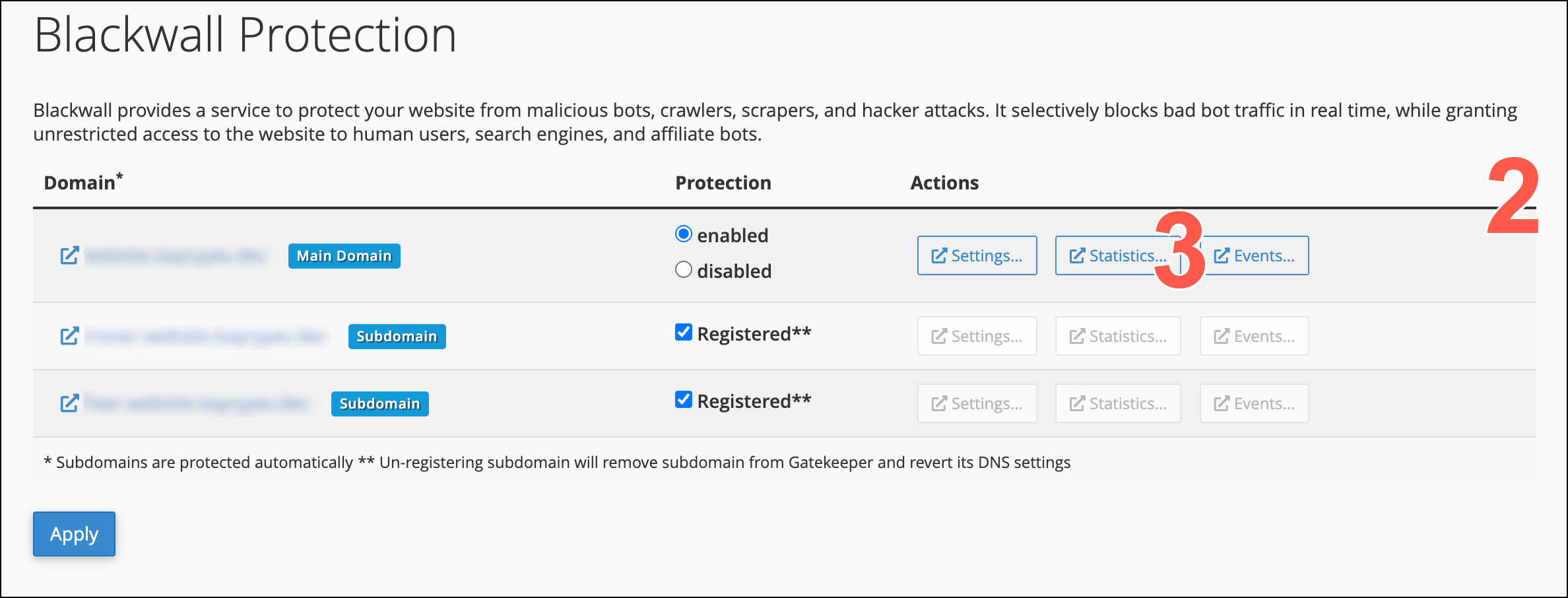Viewport: 1568px width, 598px height.
Task: Click the first row's Subdomain badge
Action: tap(397, 337)
